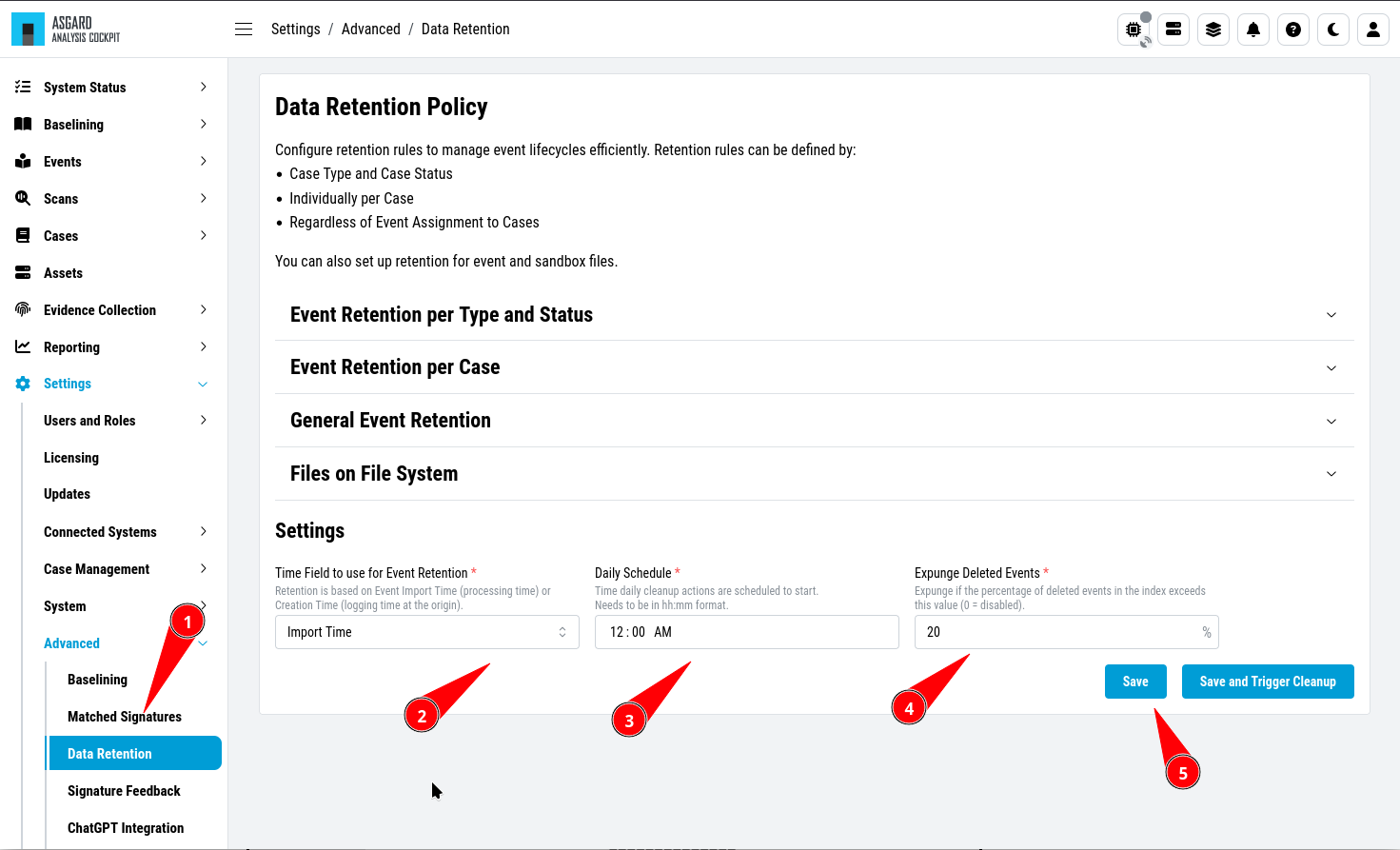Expand the System Status chevron
Screen dimensions: 1400x850
pos(203,87)
